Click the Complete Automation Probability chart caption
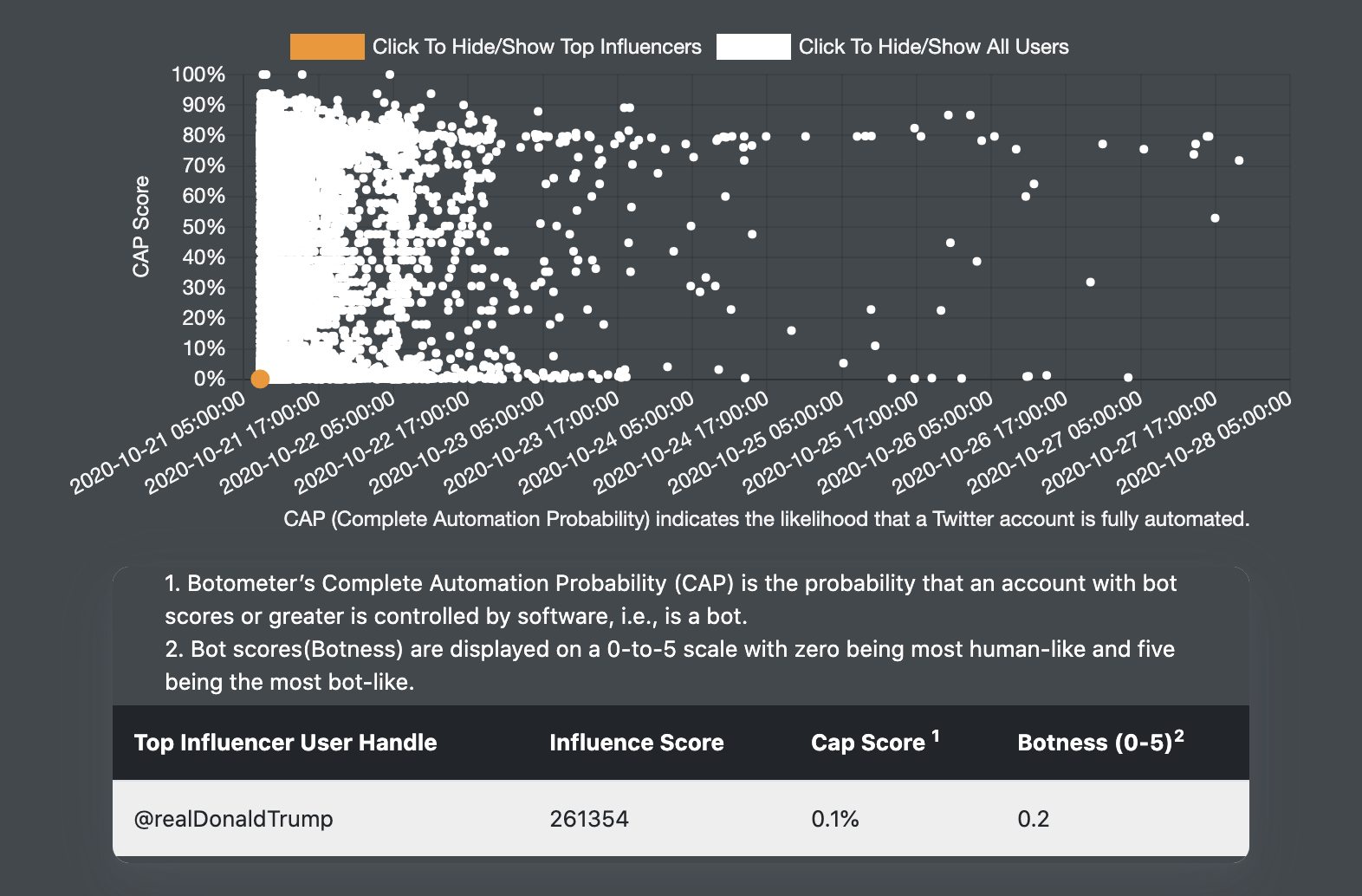 click(x=766, y=519)
